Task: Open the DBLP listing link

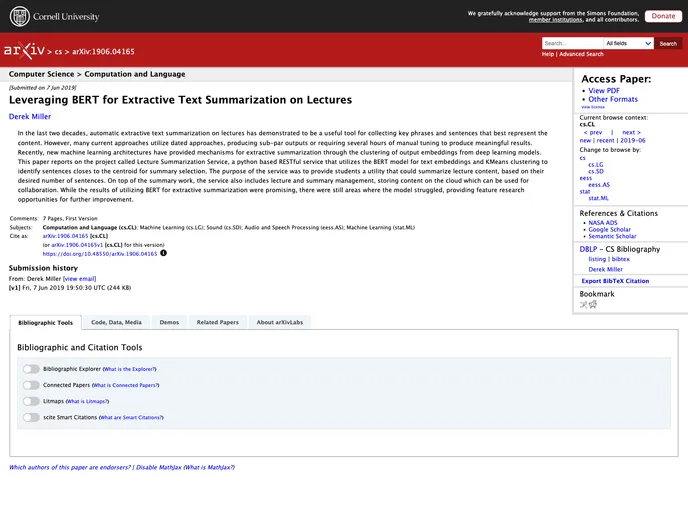Action: [597, 259]
